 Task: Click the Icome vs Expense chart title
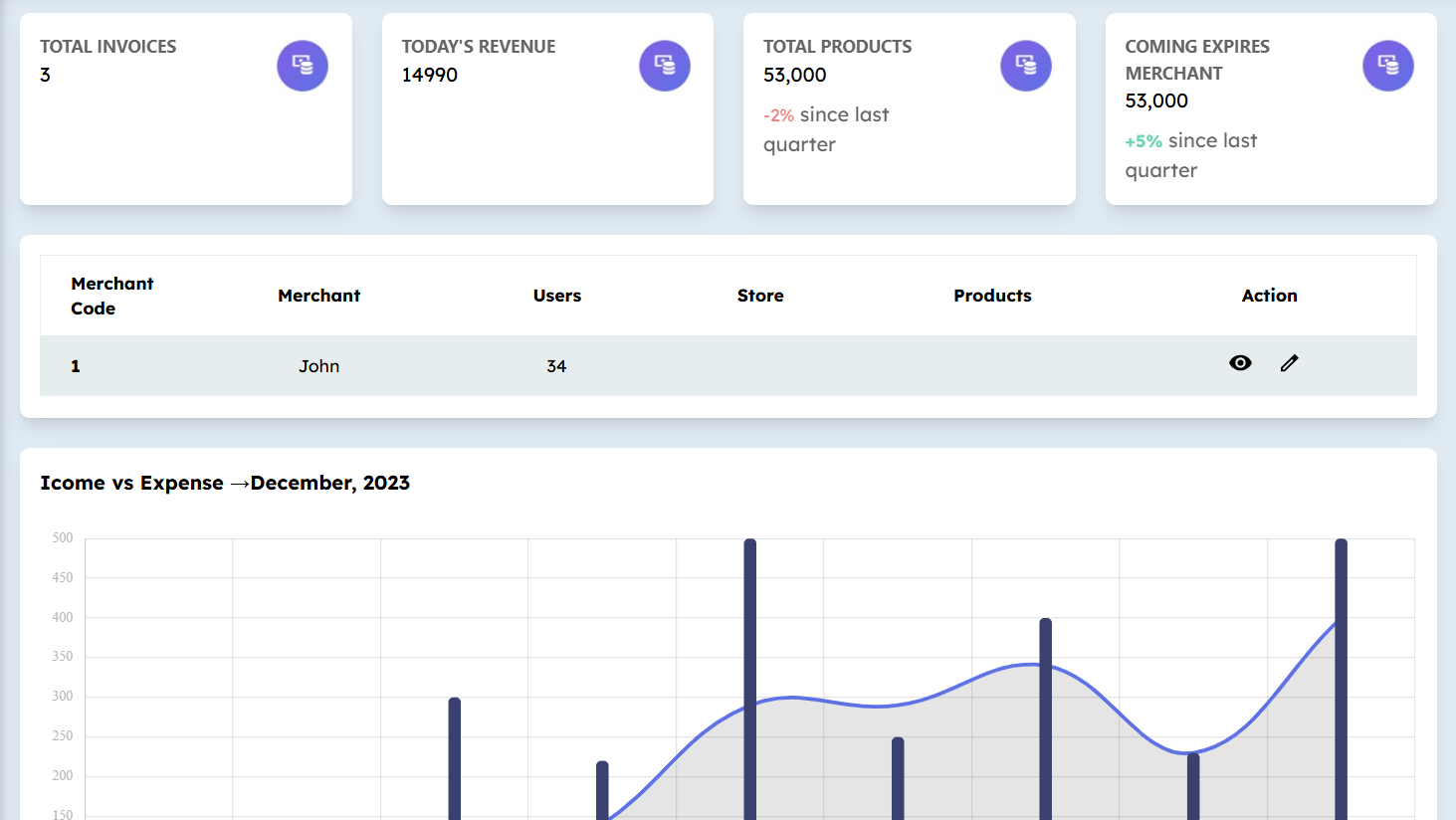click(225, 483)
